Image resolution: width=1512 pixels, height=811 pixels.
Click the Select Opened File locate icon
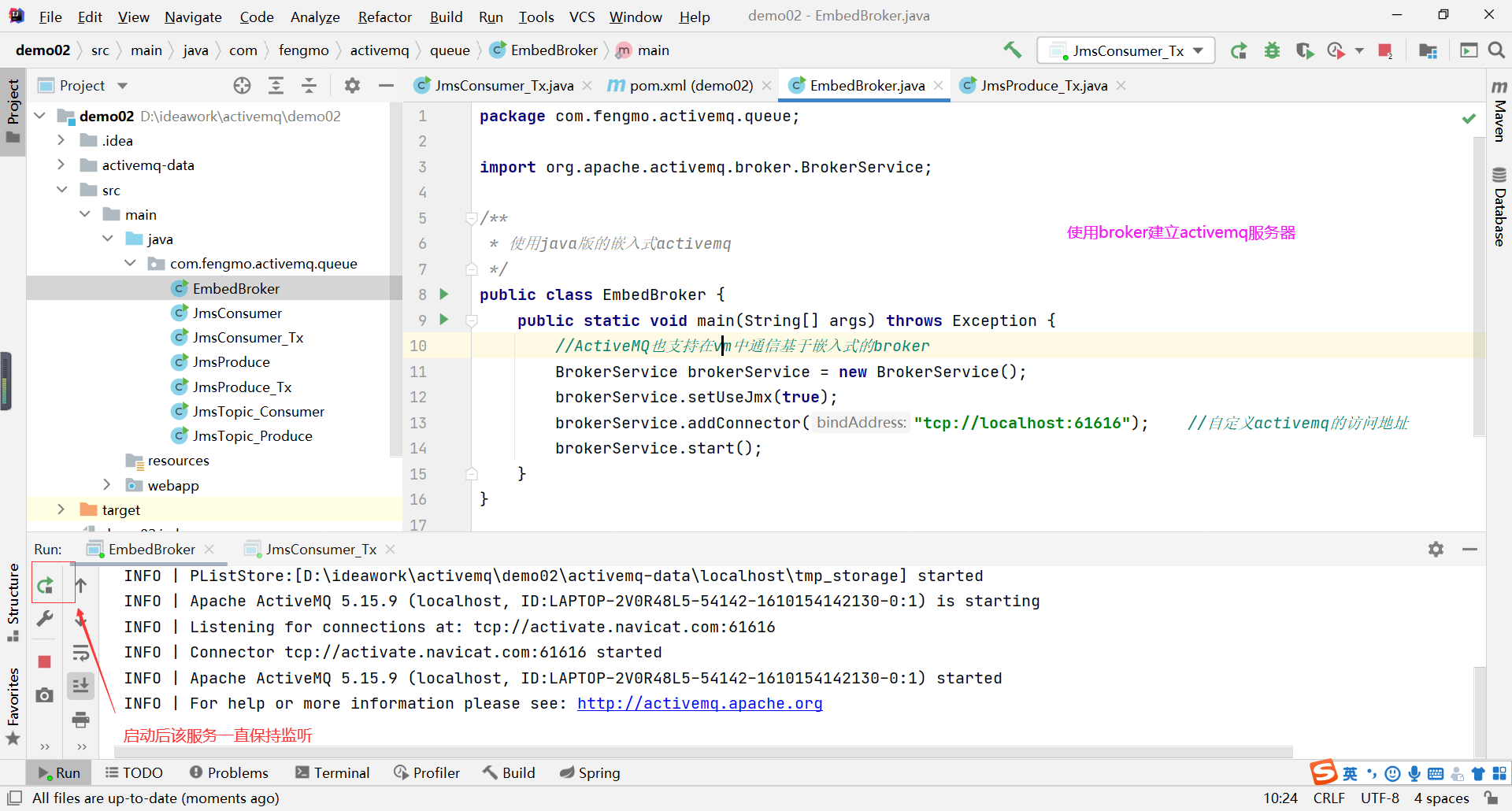[242, 86]
